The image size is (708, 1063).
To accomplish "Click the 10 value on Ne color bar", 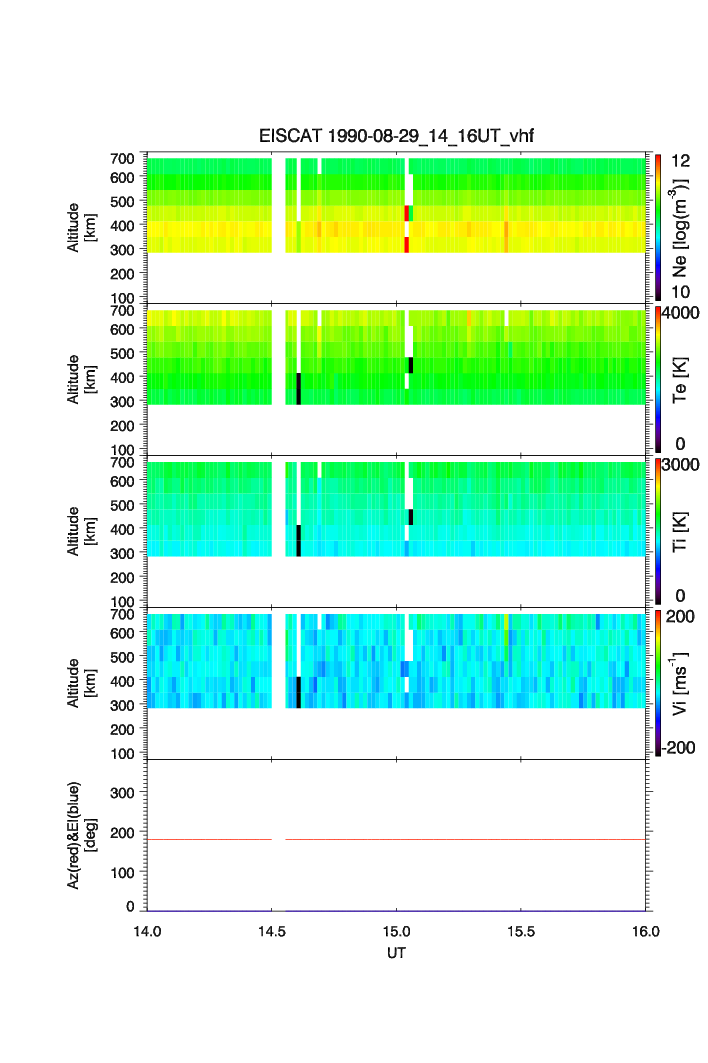I will [x=680, y=292].
